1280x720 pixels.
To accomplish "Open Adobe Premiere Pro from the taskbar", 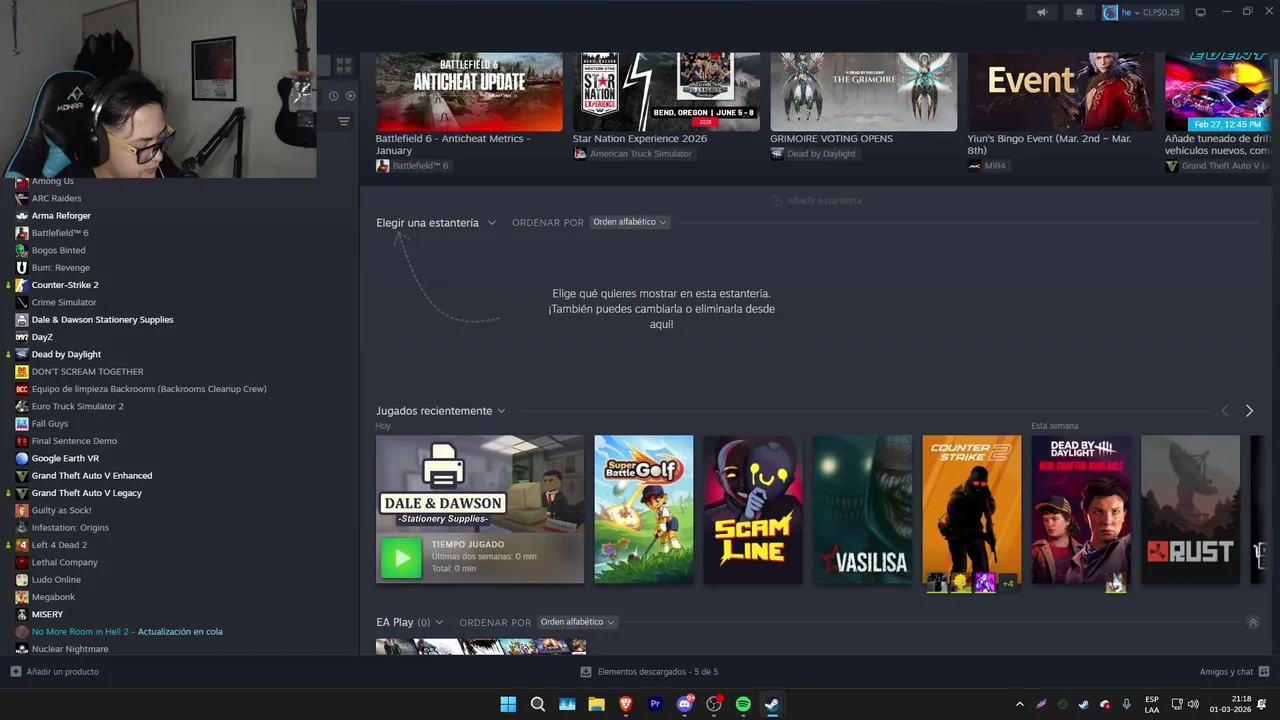I will 656,704.
